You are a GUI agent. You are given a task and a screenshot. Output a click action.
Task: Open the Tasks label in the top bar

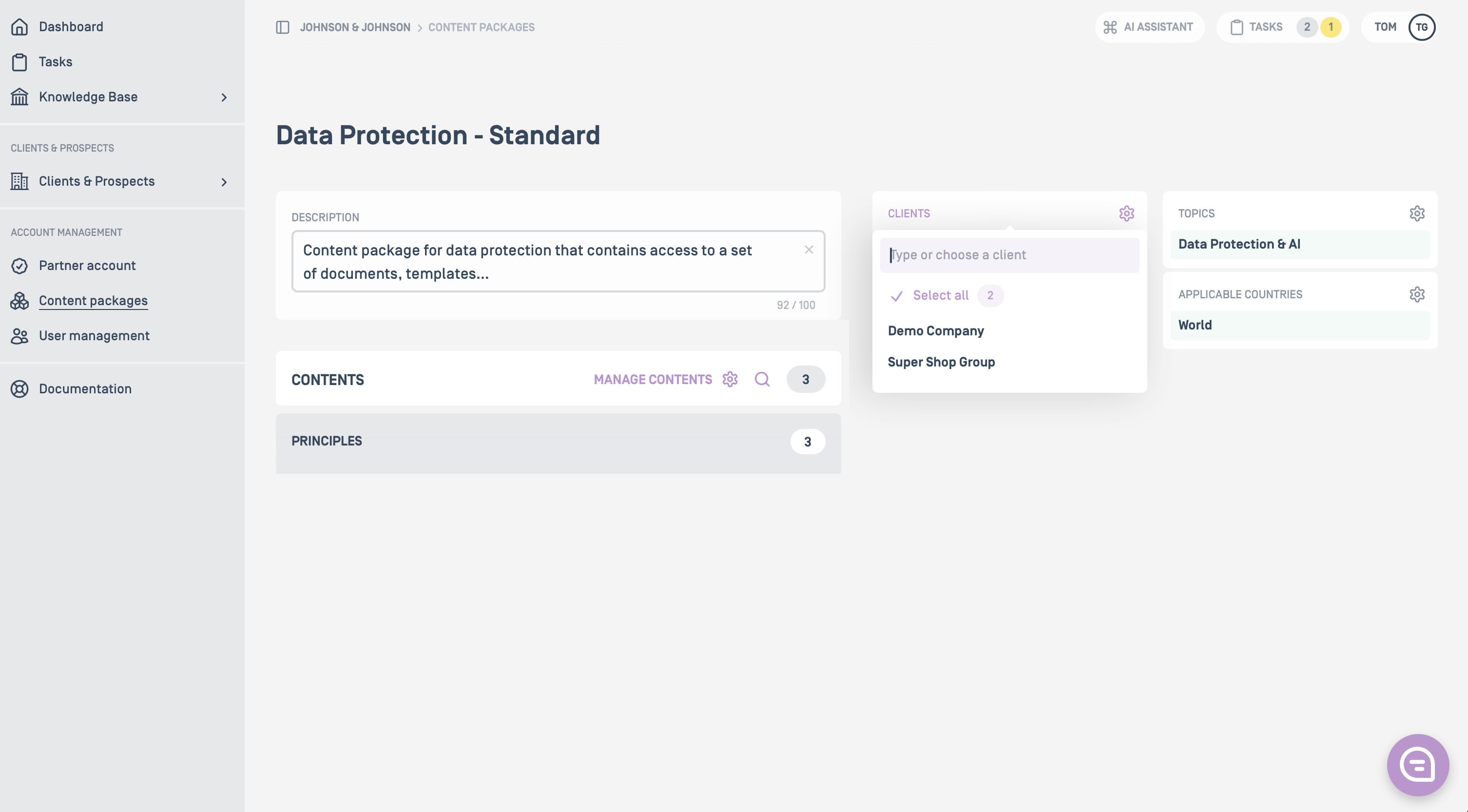[x=1265, y=27]
